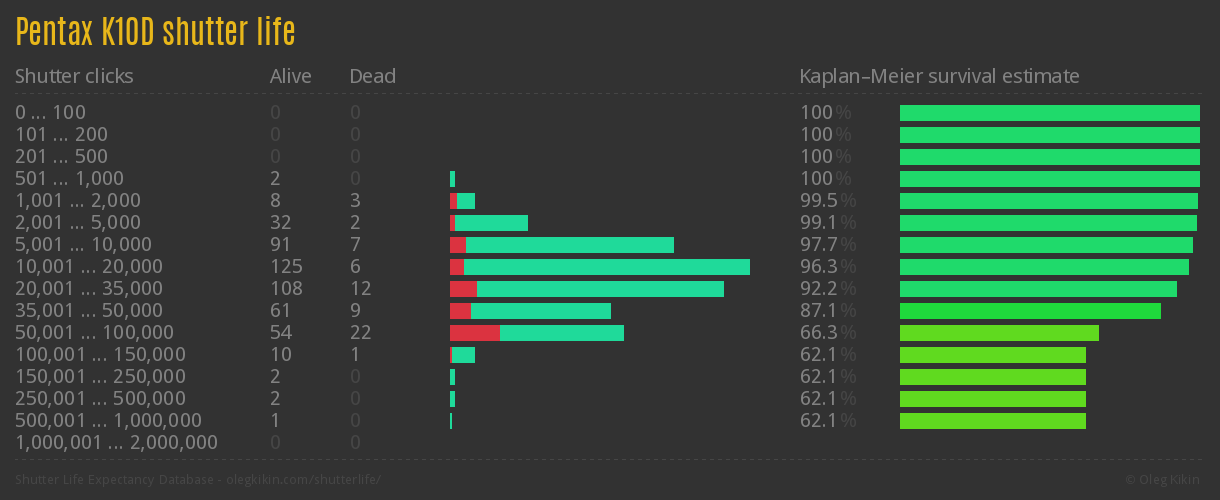Click the Shutter clicks column header
This screenshot has height=500, width=1220.
click(x=74, y=76)
